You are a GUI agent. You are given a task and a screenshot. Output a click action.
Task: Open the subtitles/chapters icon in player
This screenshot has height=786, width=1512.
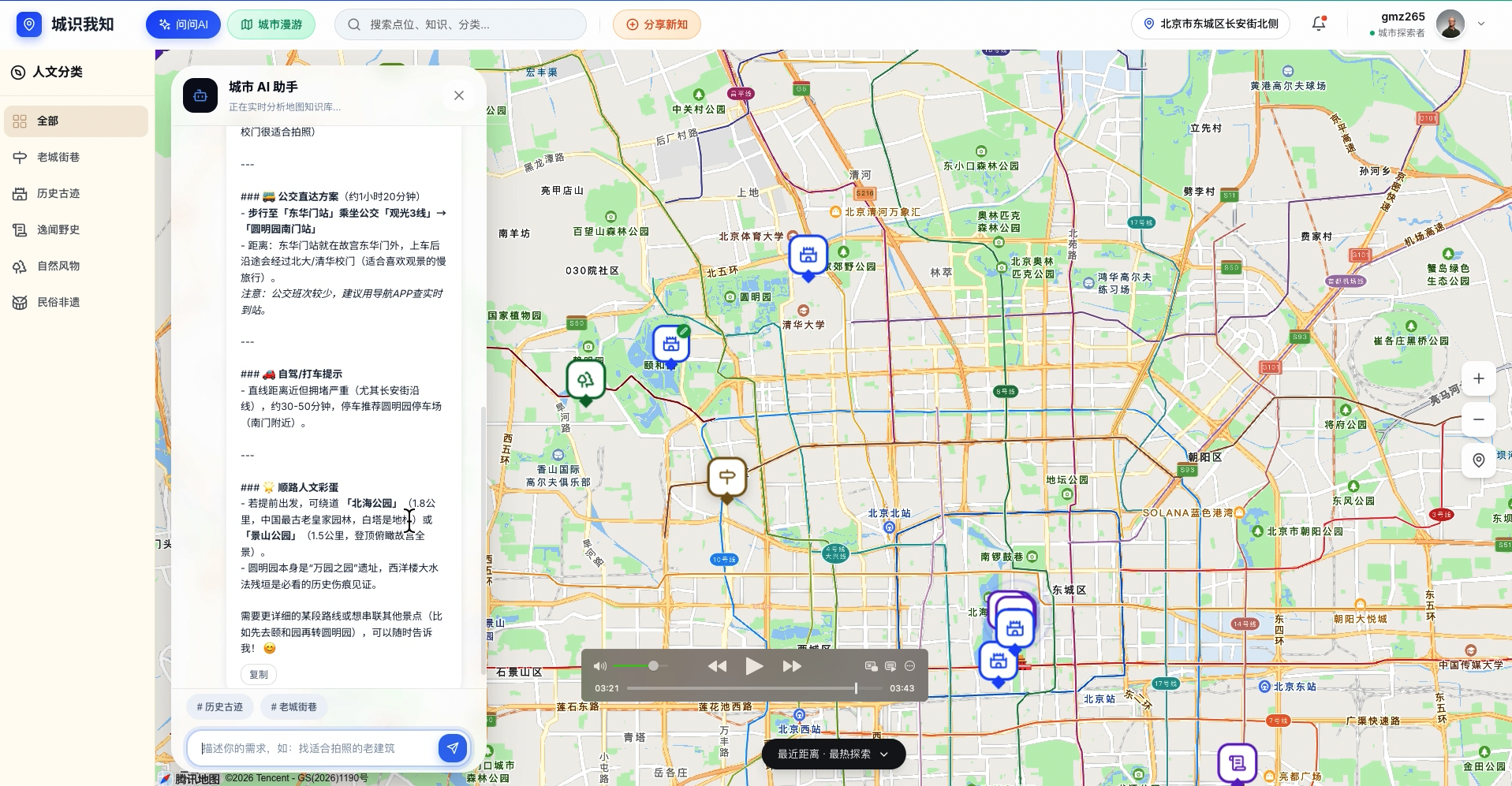click(x=890, y=666)
